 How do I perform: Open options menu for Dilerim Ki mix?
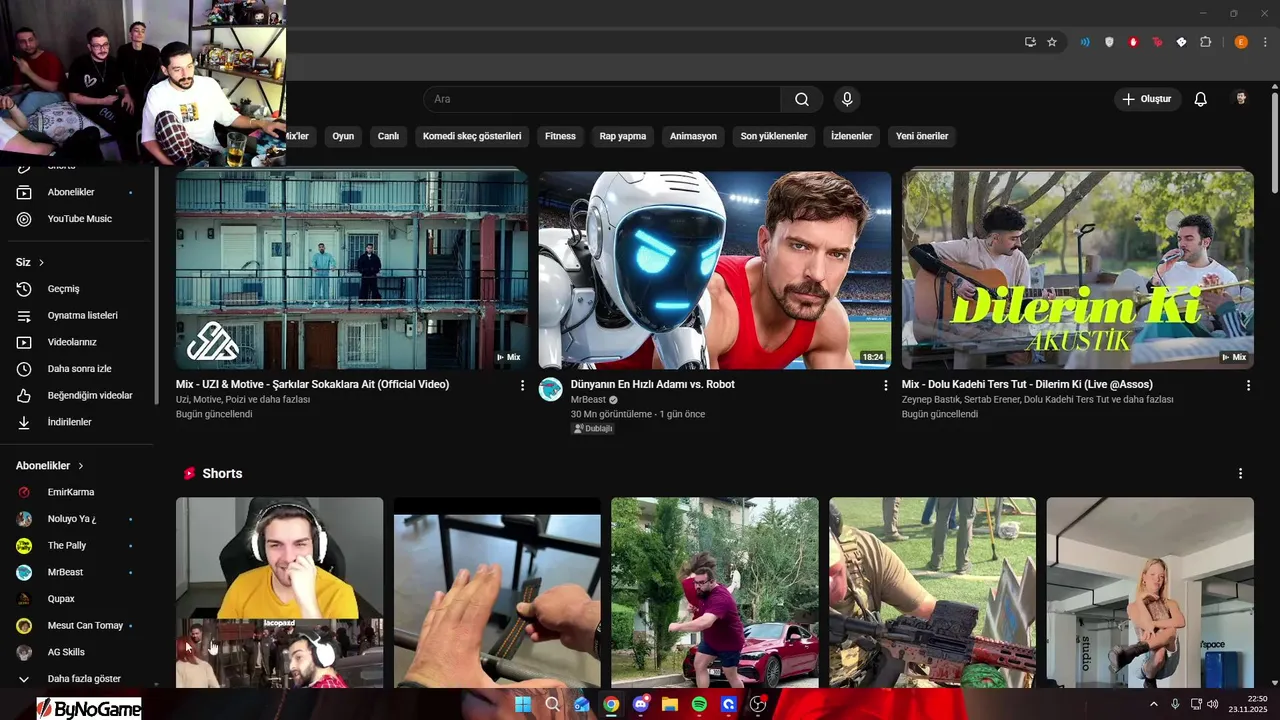[1248, 385]
